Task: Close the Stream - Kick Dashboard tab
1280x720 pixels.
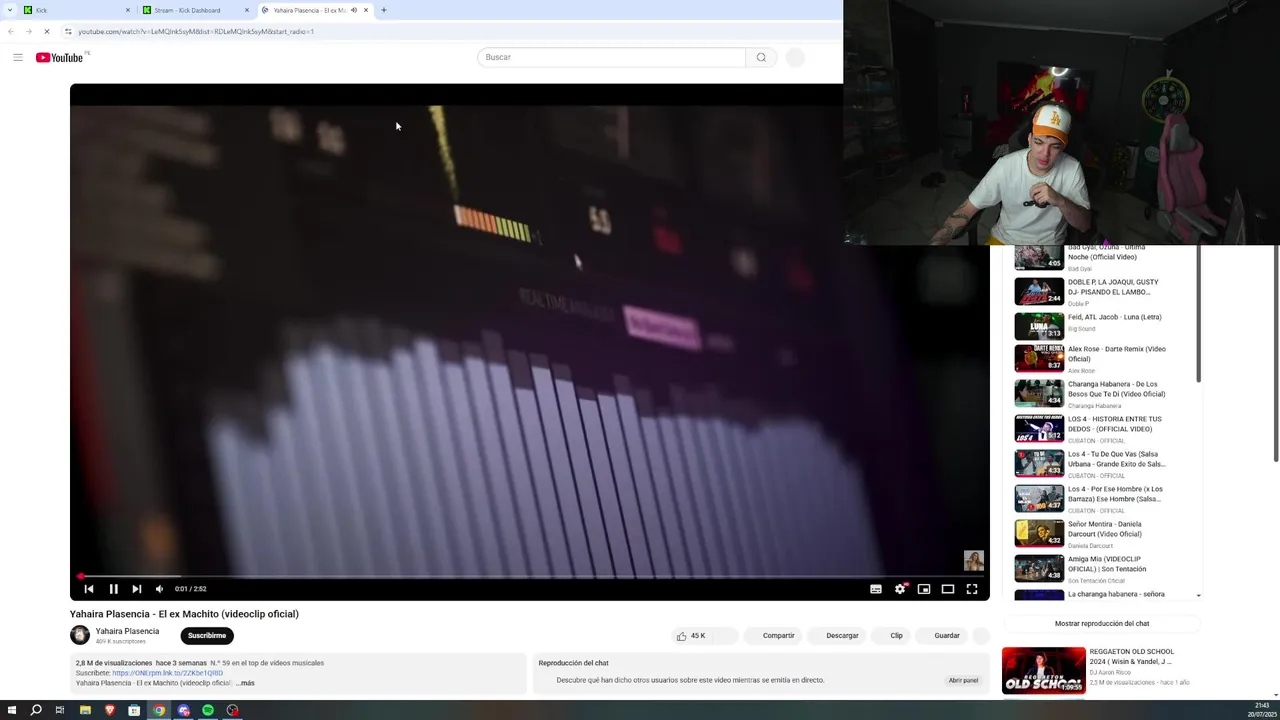Action: [247, 10]
